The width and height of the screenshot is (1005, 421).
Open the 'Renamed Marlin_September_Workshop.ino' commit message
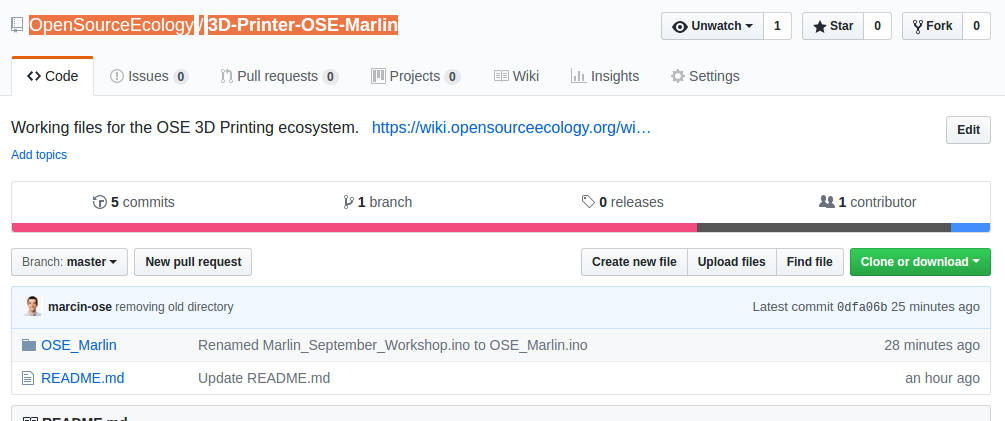point(393,345)
